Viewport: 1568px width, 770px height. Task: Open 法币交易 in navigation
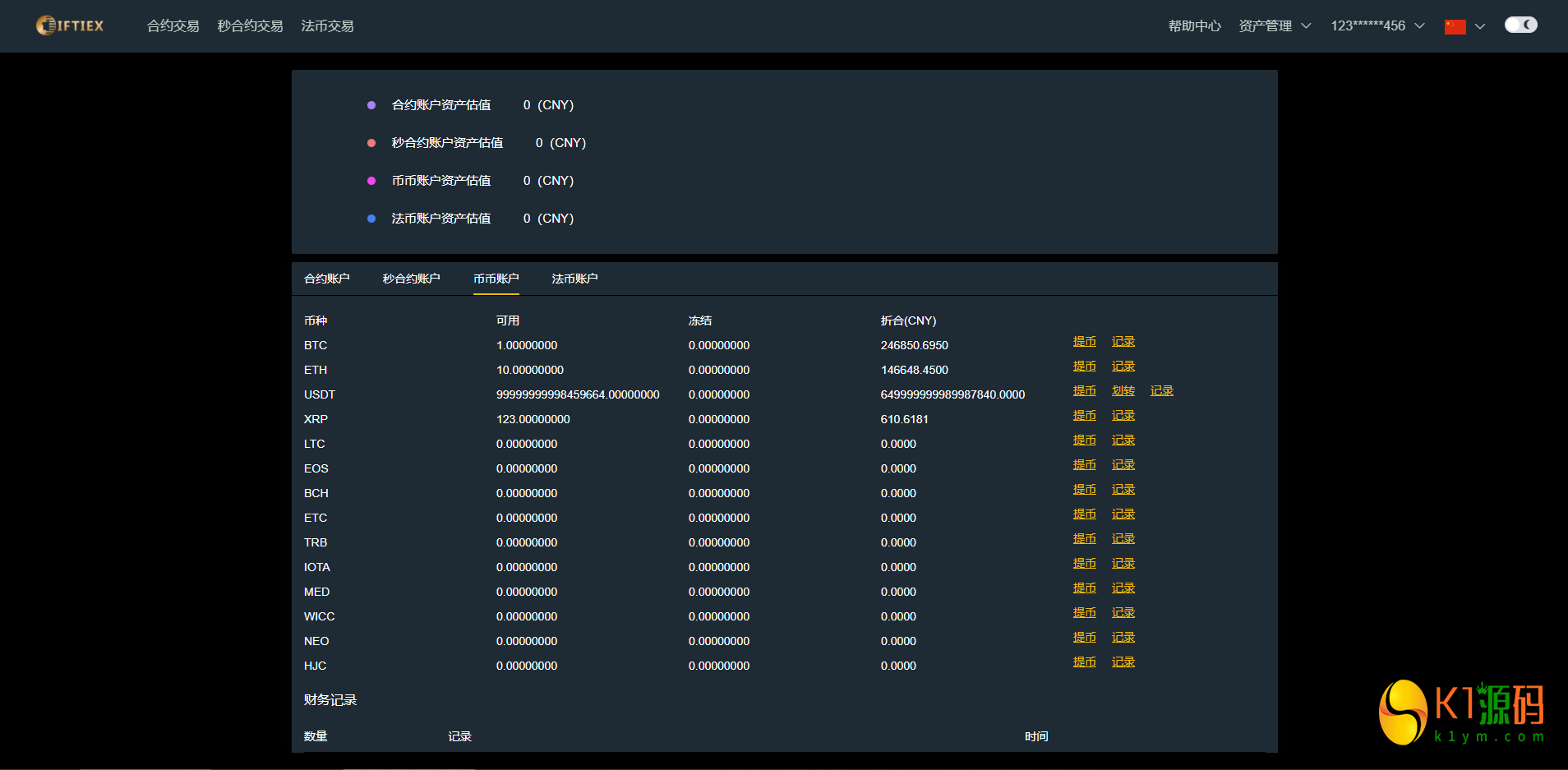[x=327, y=26]
